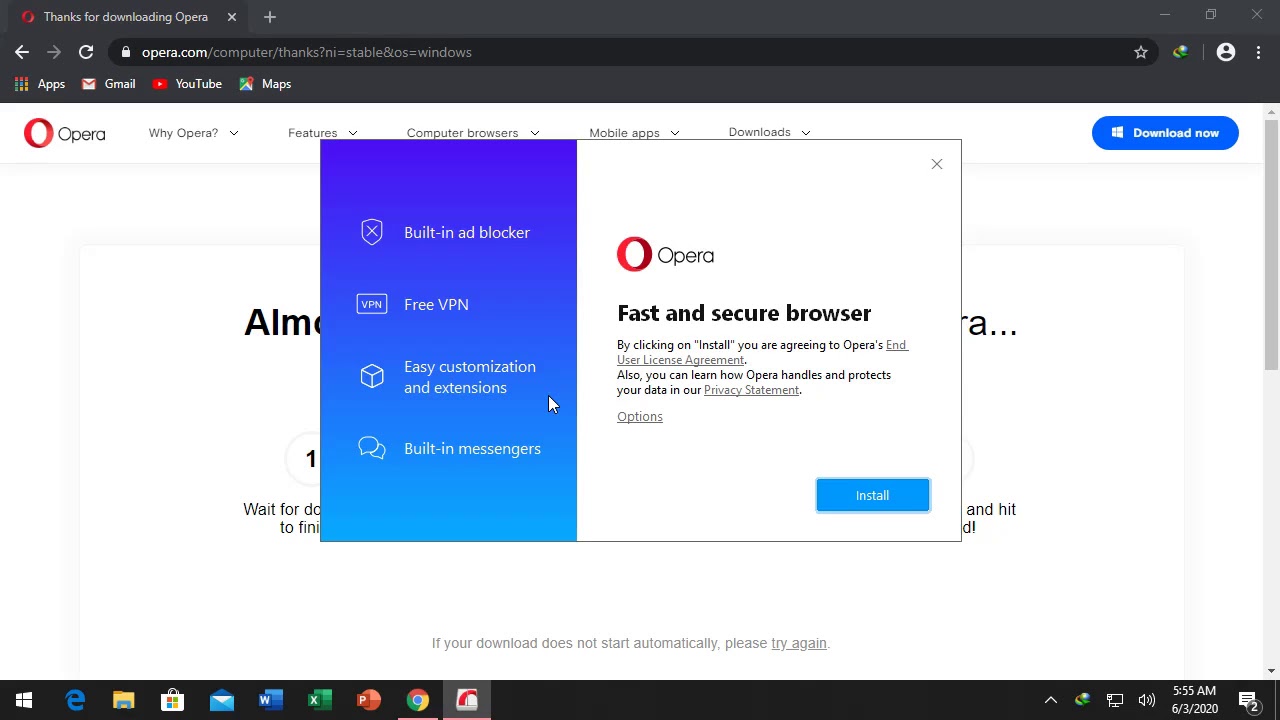Screen dimensions: 1280x720
Task: Click the blue Download now button
Action: coord(1165,133)
